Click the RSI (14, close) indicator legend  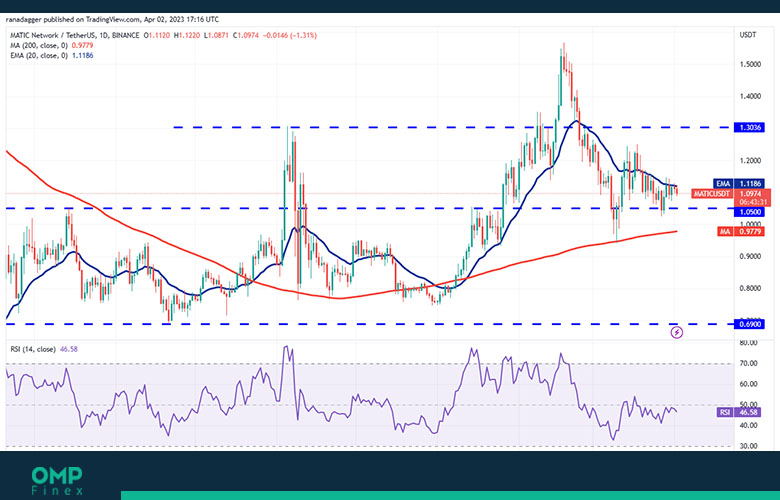click(44, 349)
